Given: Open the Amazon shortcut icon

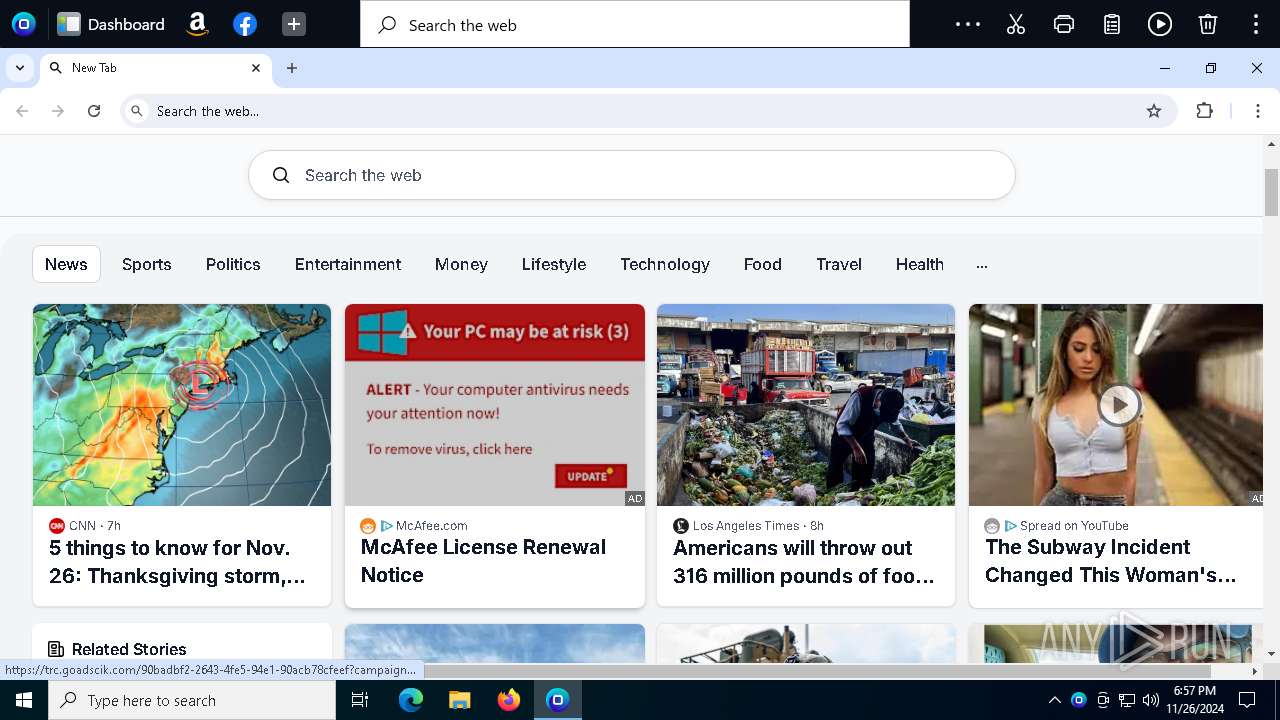Looking at the screenshot, I should click(197, 24).
